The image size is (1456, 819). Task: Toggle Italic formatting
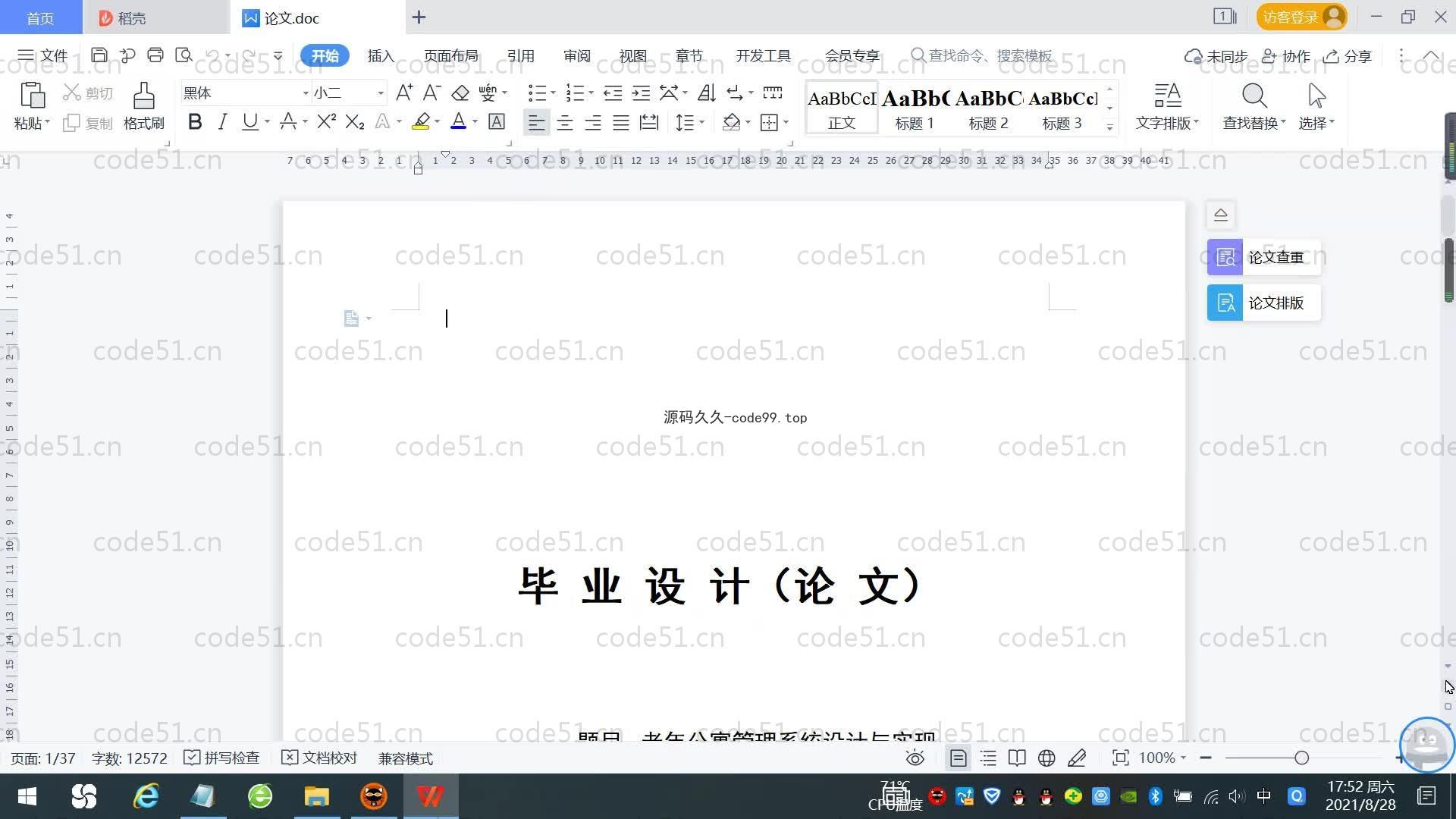pyautogui.click(x=222, y=121)
